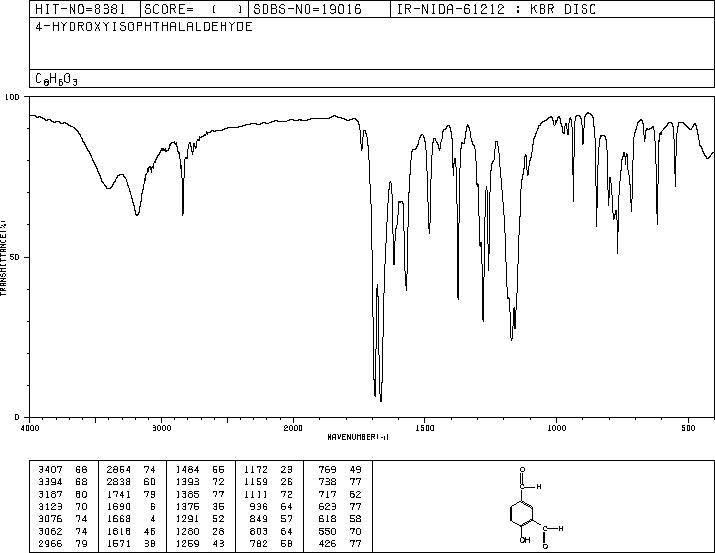Click the 1269 peak entry
Image resolution: width=715 pixels, height=553 pixels.
(x=200, y=543)
